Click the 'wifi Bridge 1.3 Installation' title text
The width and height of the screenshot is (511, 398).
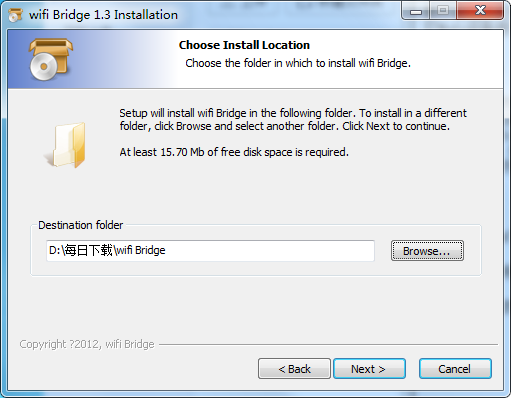point(103,15)
